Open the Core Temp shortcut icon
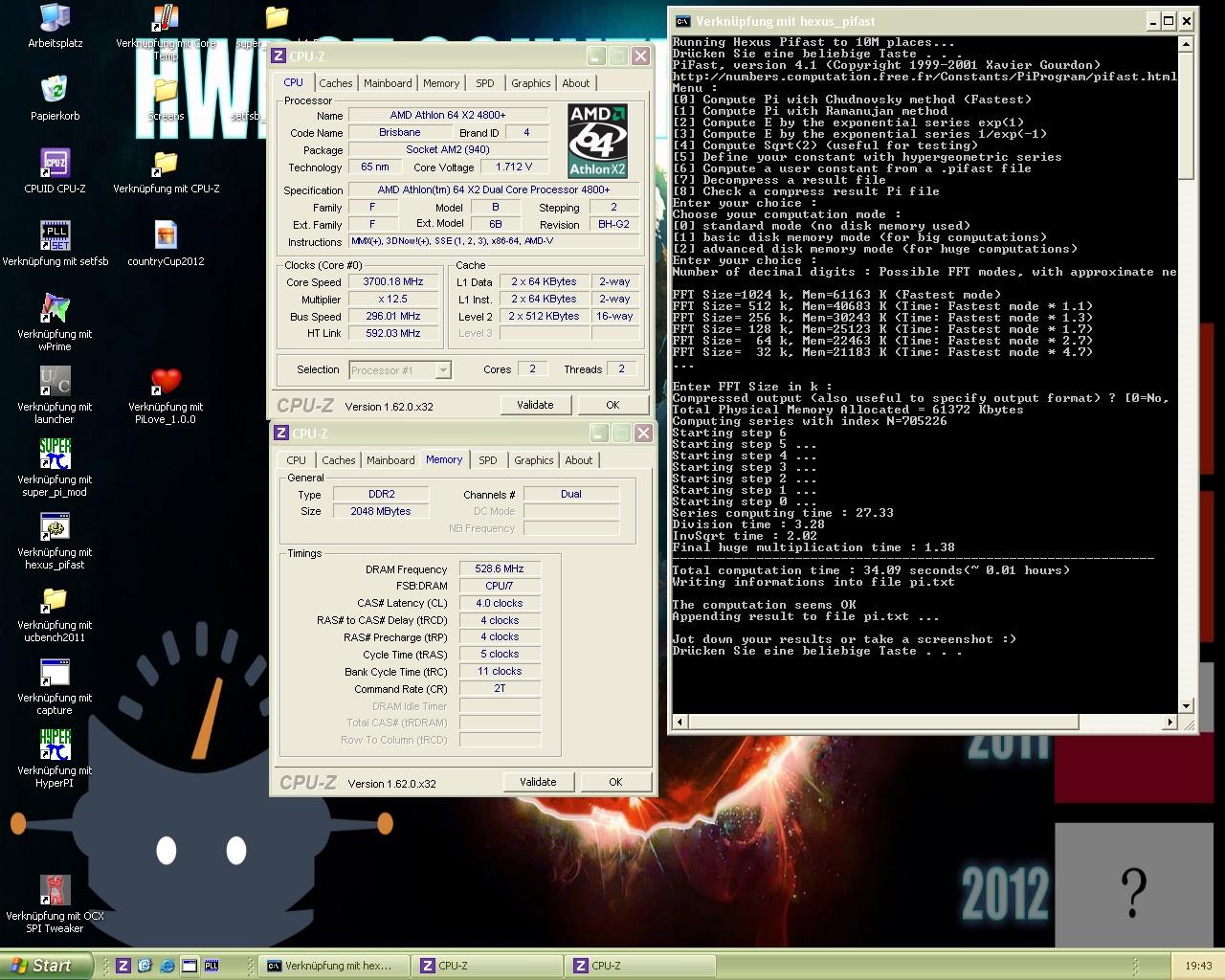The image size is (1225, 980). click(x=166, y=18)
